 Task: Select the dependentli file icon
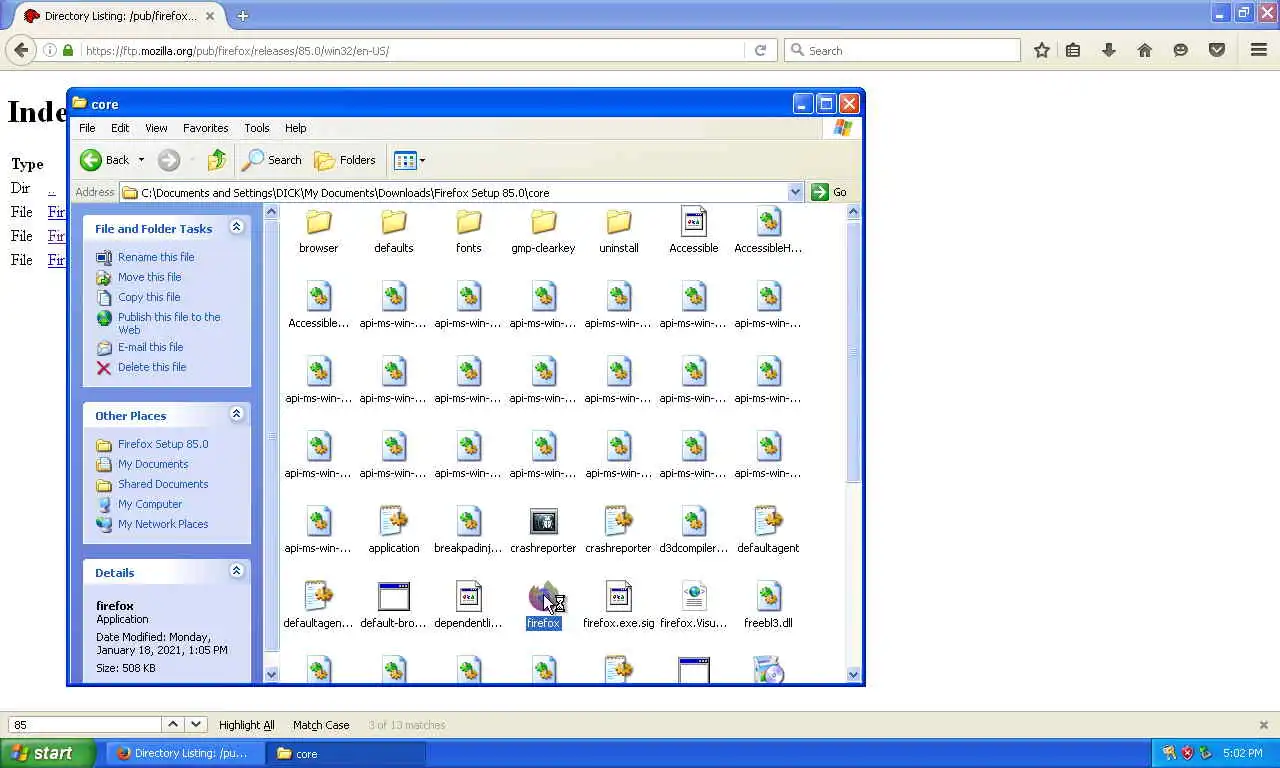468,596
